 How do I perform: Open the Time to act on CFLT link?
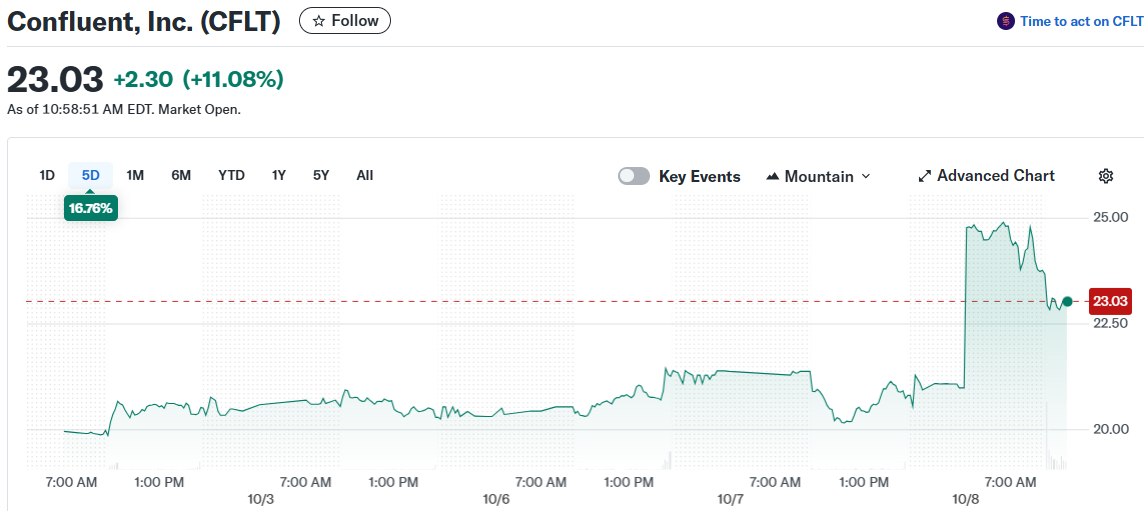[1078, 21]
